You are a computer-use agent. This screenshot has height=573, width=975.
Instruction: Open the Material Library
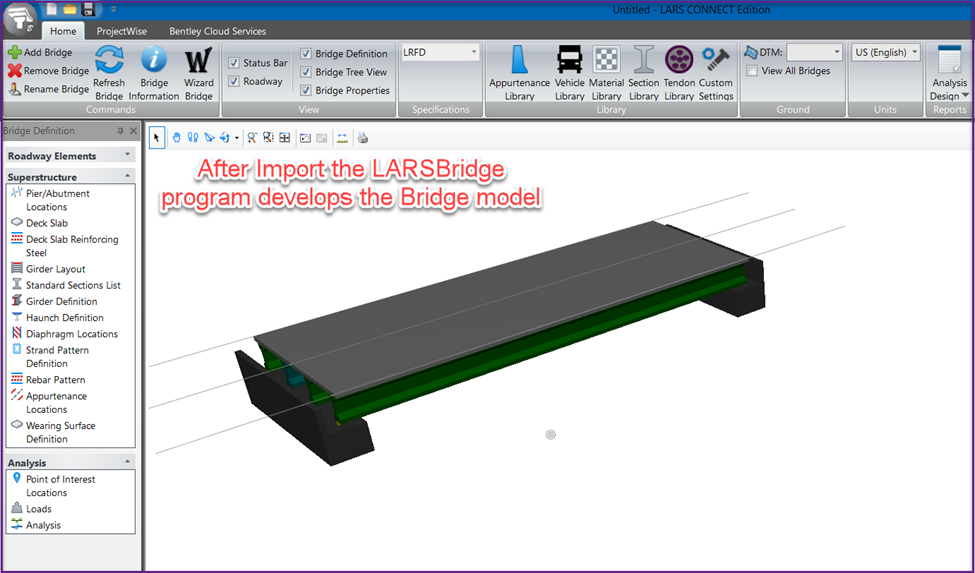point(606,73)
